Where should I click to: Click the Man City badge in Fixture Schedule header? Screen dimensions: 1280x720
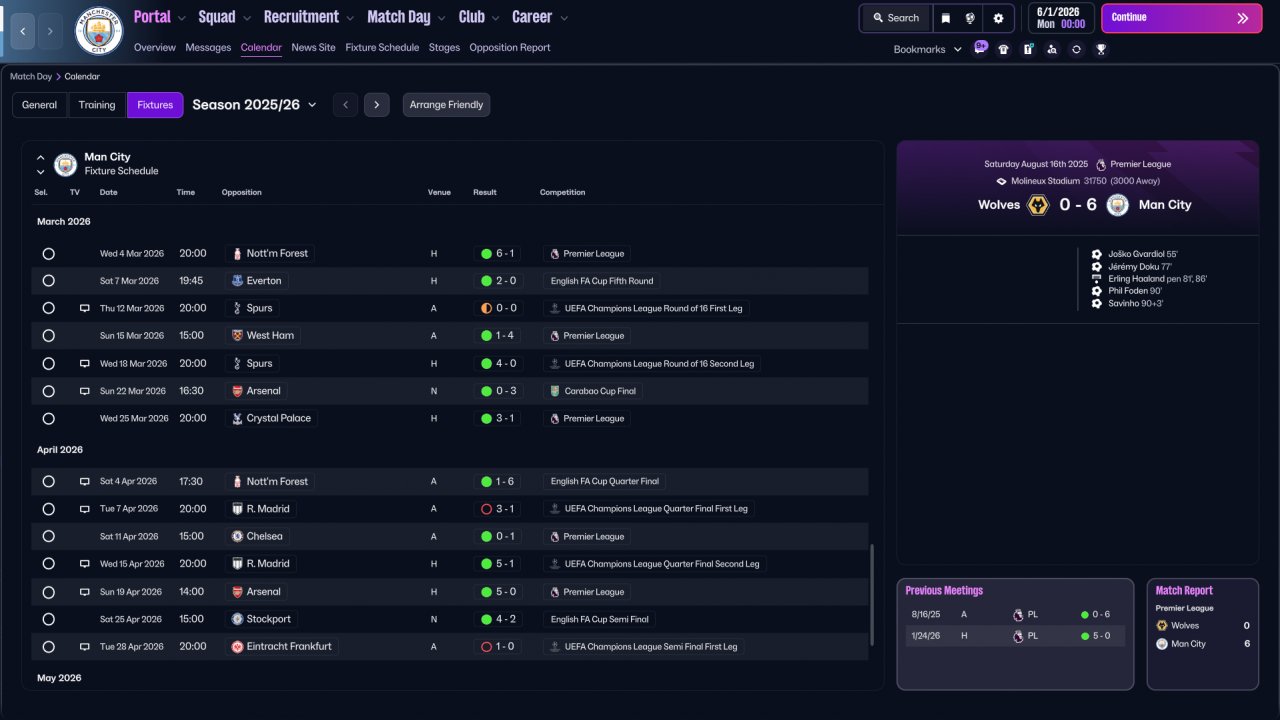pyautogui.click(x=66, y=164)
